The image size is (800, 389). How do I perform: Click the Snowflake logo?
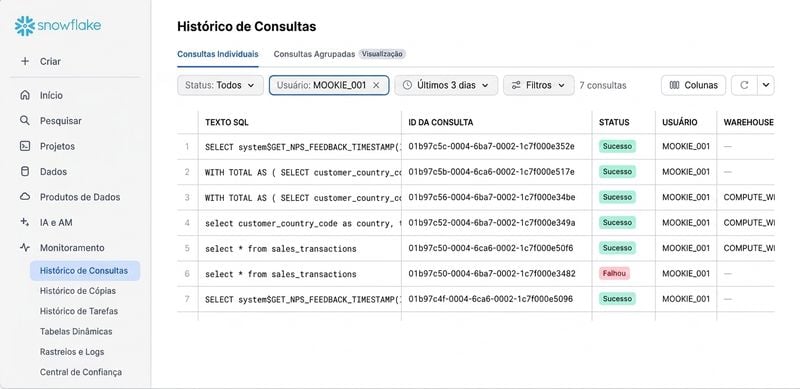[x=58, y=26]
